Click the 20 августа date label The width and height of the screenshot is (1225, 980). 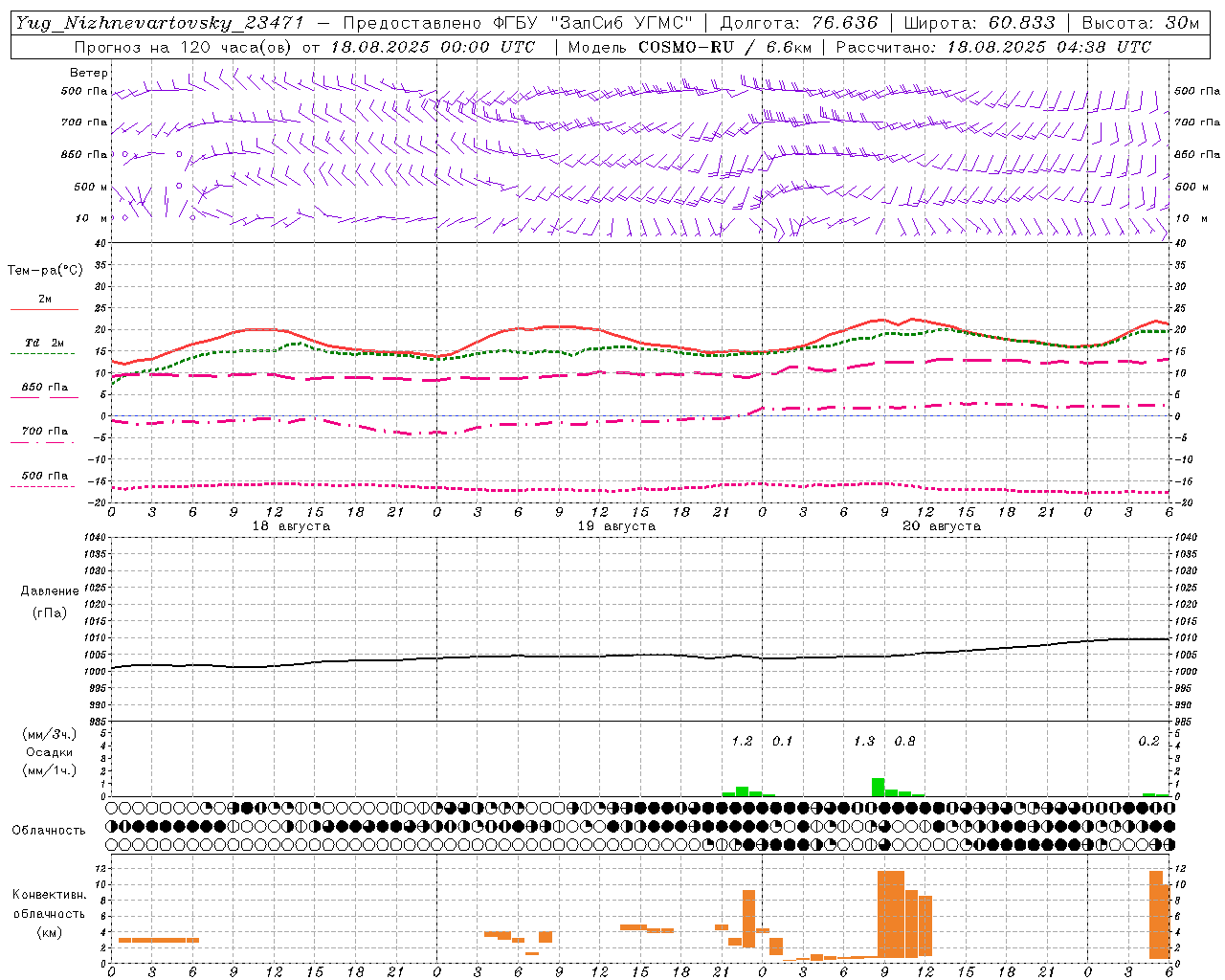[942, 526]
